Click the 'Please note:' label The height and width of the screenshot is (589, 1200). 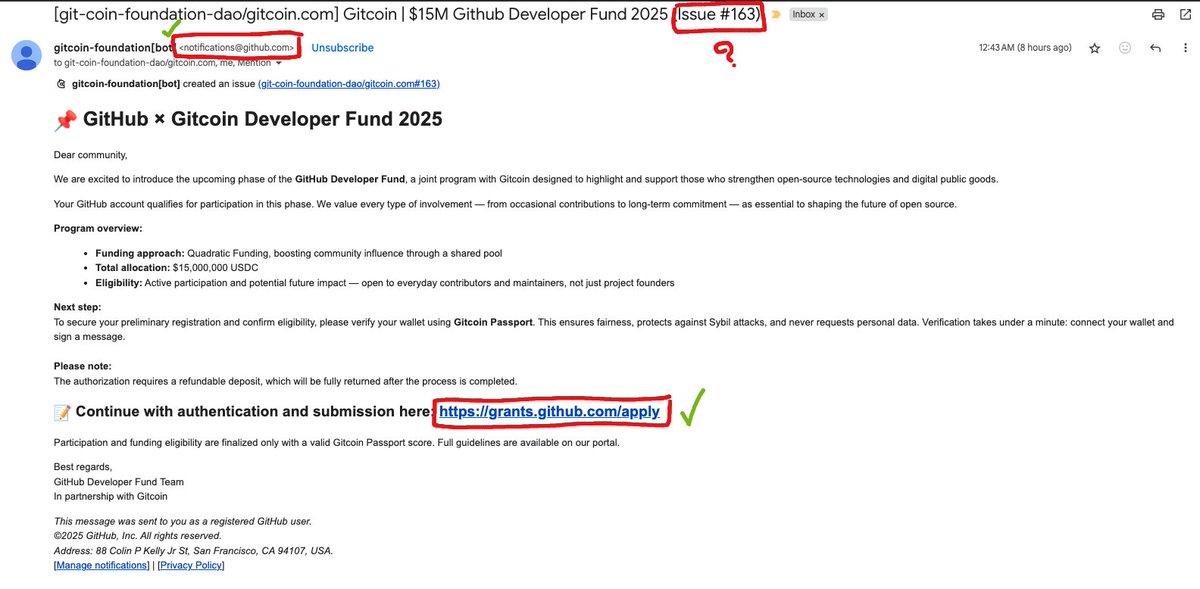[x=83, y=366]
